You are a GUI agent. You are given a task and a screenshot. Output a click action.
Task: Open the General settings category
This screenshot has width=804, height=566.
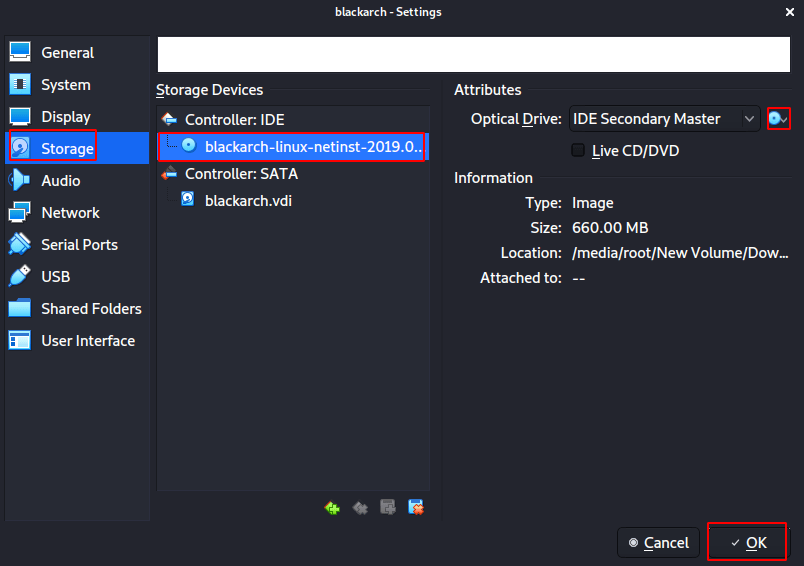click(x=77, y=53)
